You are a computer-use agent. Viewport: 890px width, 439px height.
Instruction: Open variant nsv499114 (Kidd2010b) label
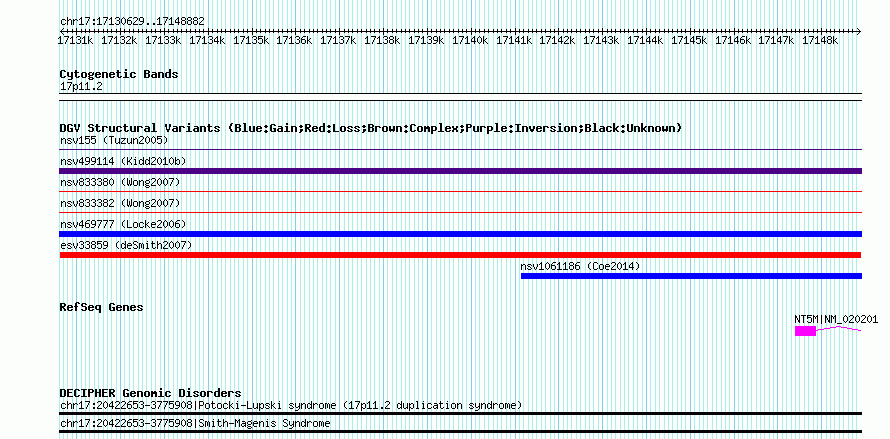(x=123, y=161)
